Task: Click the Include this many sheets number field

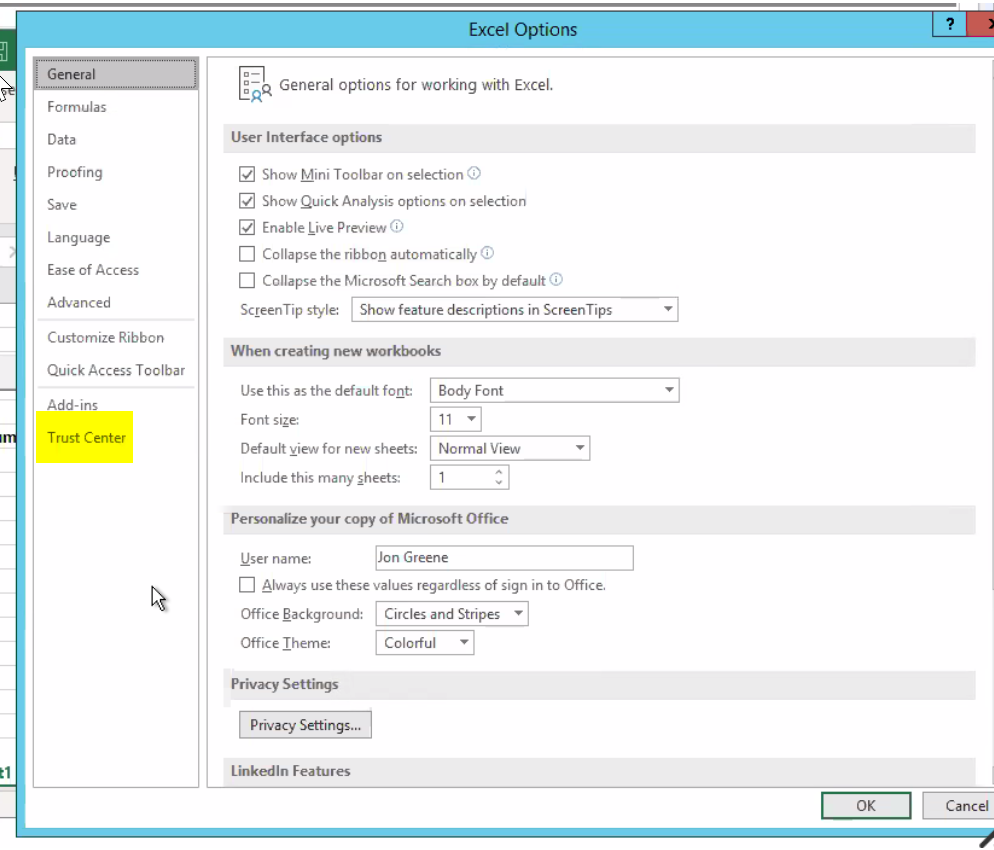Action: point(469,477)
